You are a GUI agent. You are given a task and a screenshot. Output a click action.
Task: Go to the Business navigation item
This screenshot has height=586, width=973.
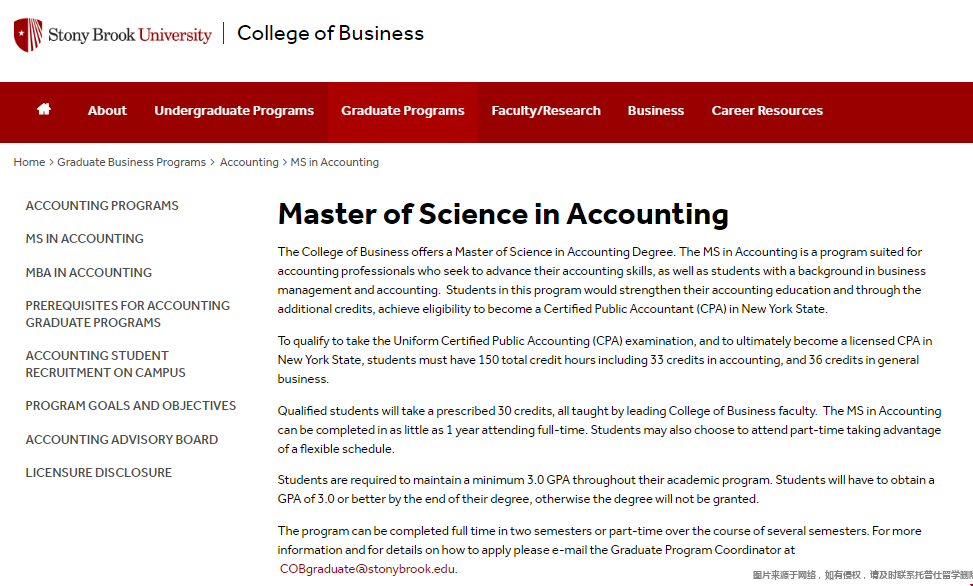(x=656, y=110)
